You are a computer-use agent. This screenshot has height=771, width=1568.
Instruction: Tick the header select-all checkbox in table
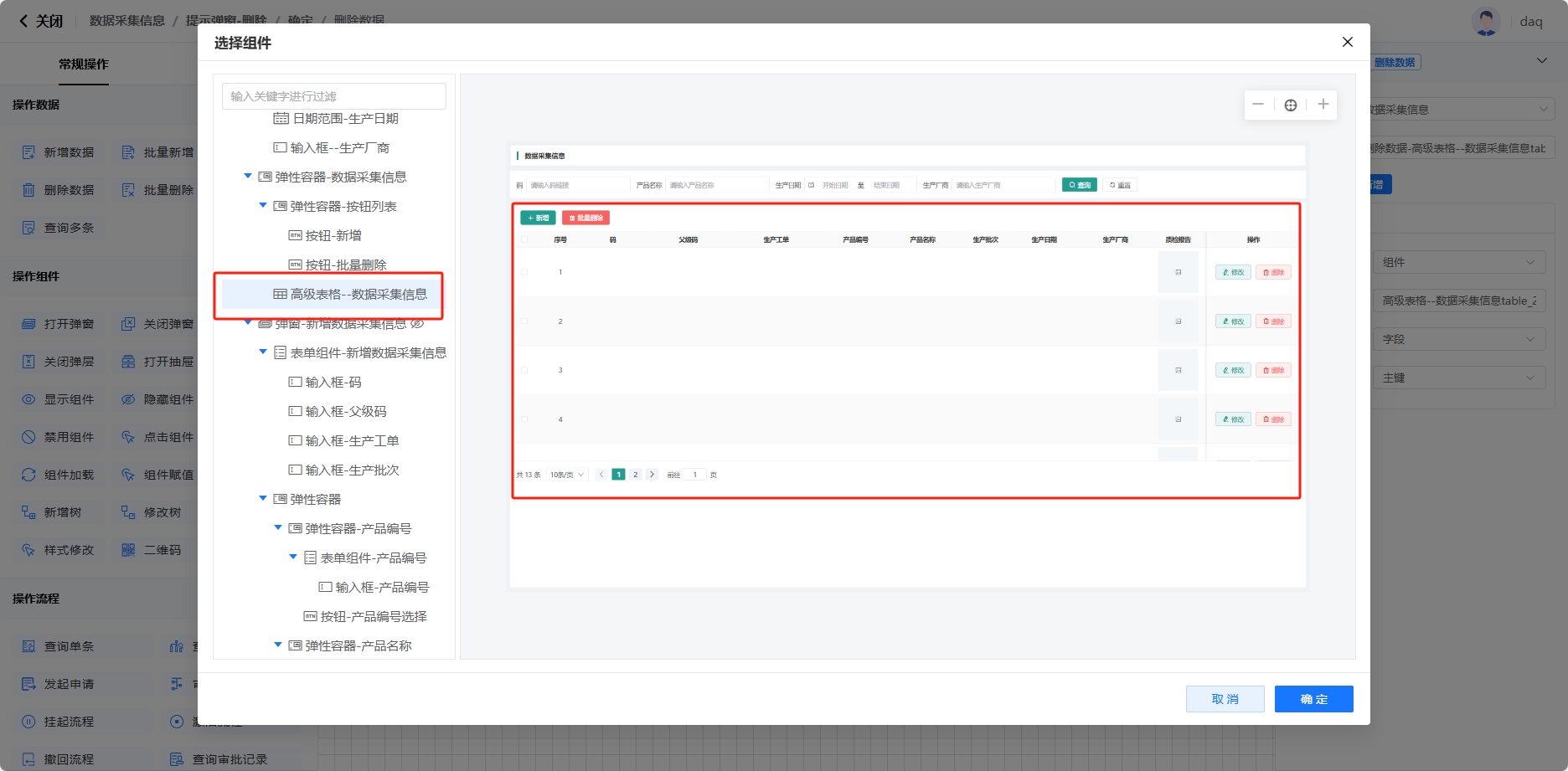[x=524, y=239]
